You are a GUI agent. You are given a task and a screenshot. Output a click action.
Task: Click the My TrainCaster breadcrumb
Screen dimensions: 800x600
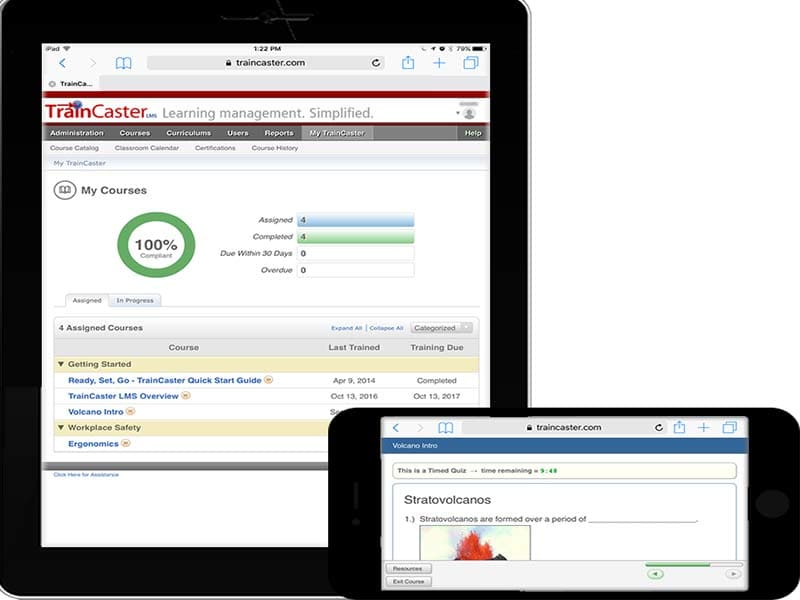pos(80,163)
